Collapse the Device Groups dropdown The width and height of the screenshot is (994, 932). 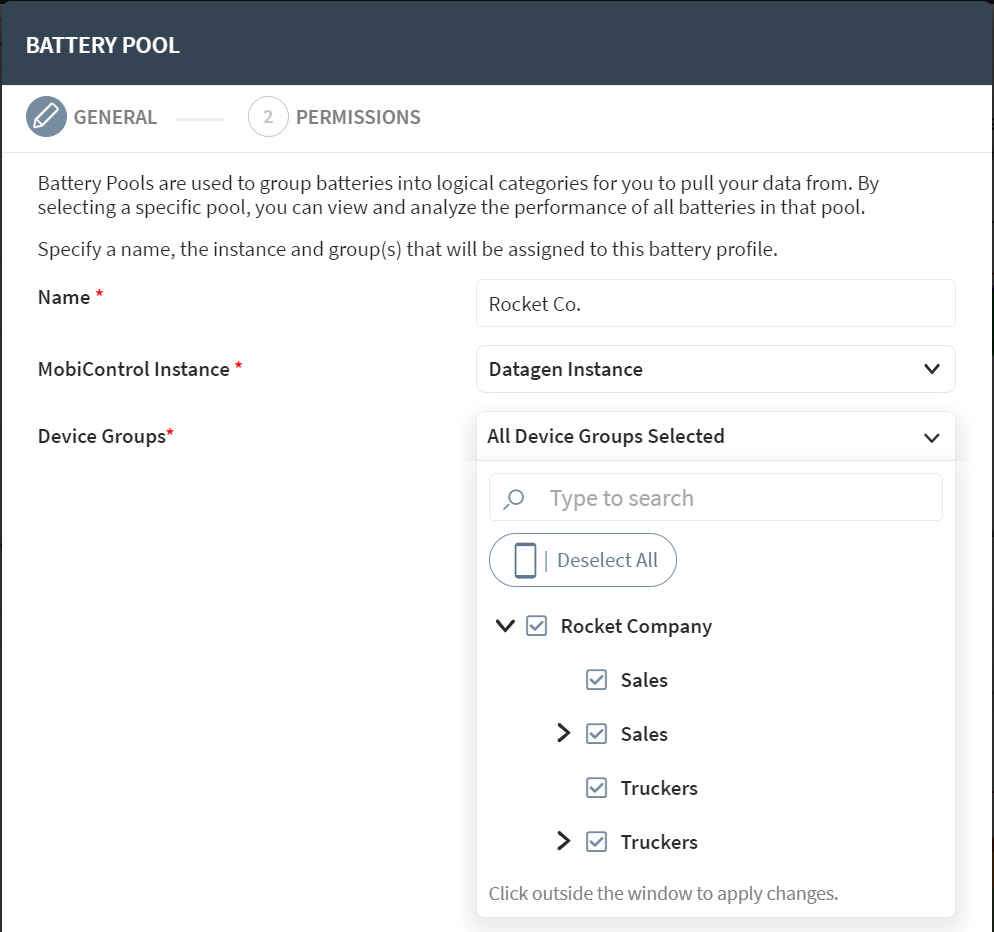click(931, 437)
